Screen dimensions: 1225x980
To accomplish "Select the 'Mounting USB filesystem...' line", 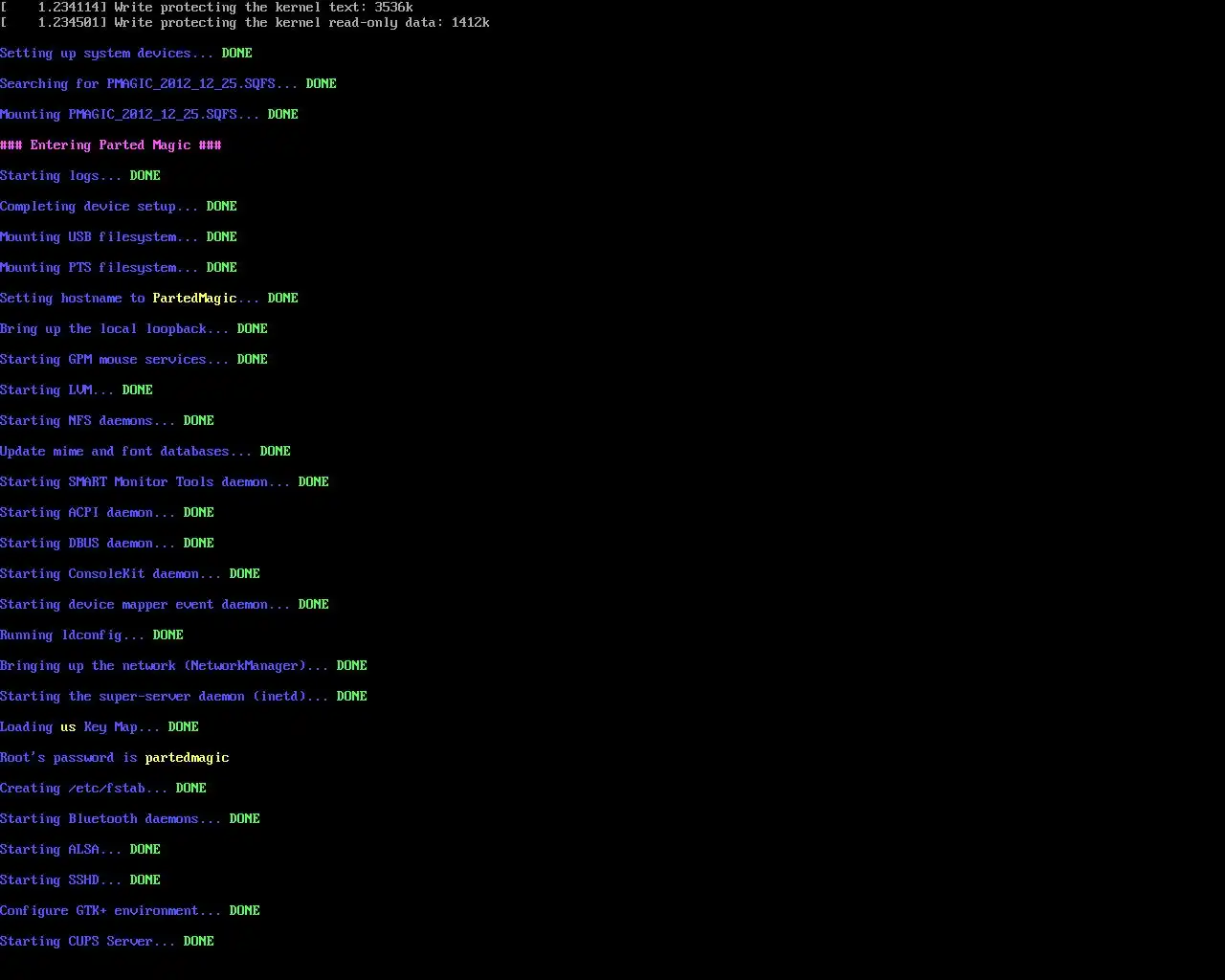I will coord(119,236).
